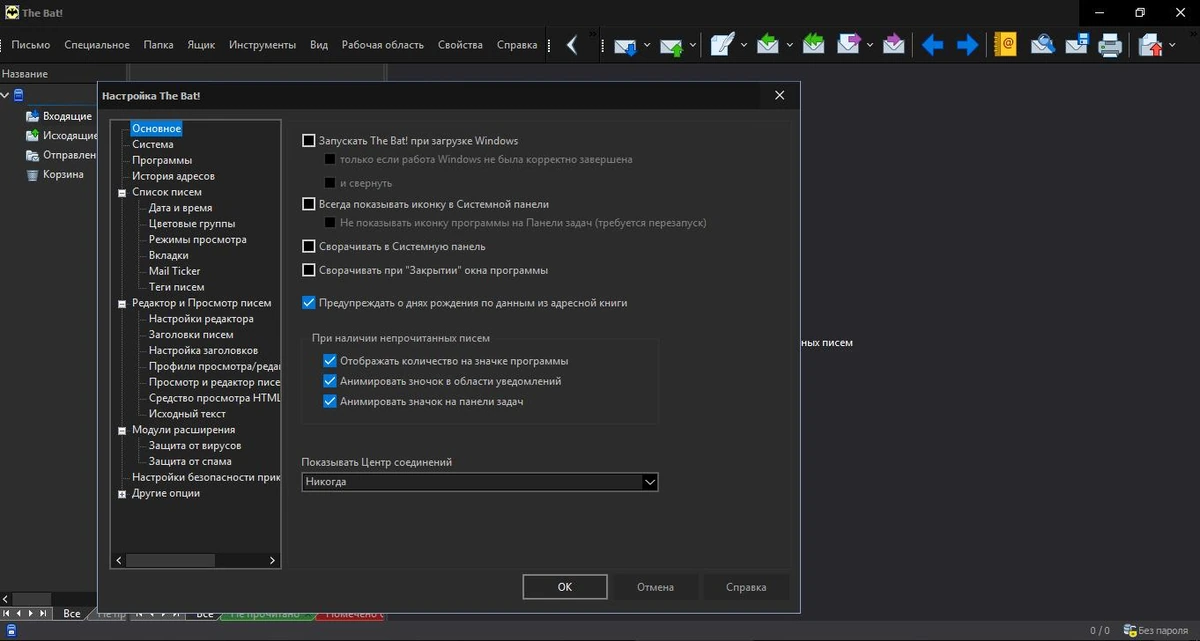Click the OK button in settings dialog

(565, 587)
